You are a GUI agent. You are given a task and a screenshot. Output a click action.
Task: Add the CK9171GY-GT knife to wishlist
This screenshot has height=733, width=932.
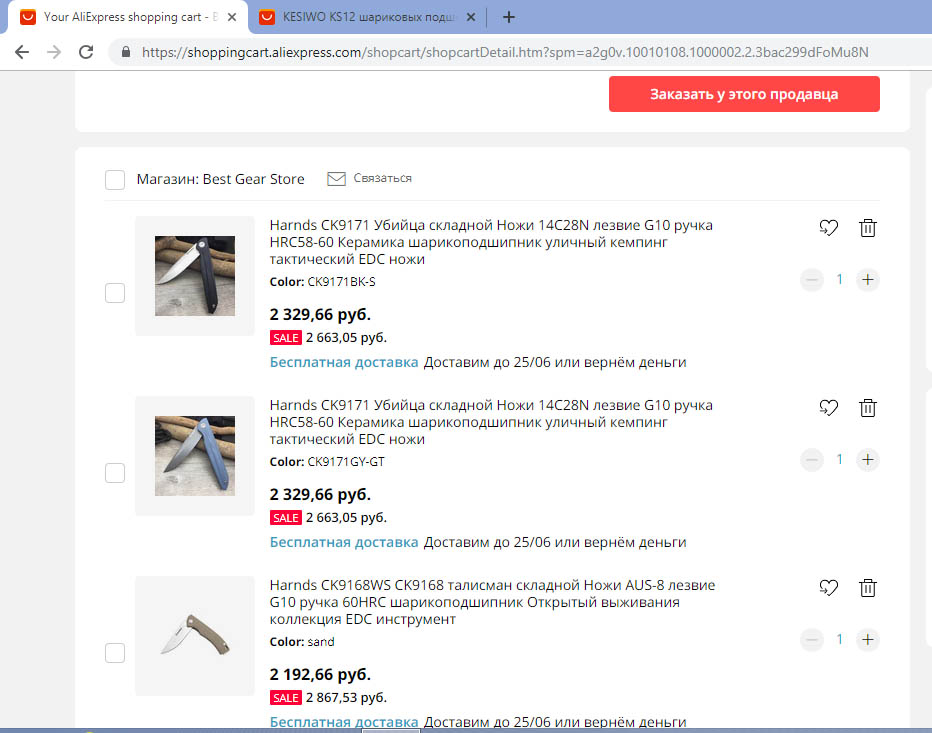pos(829,408)
